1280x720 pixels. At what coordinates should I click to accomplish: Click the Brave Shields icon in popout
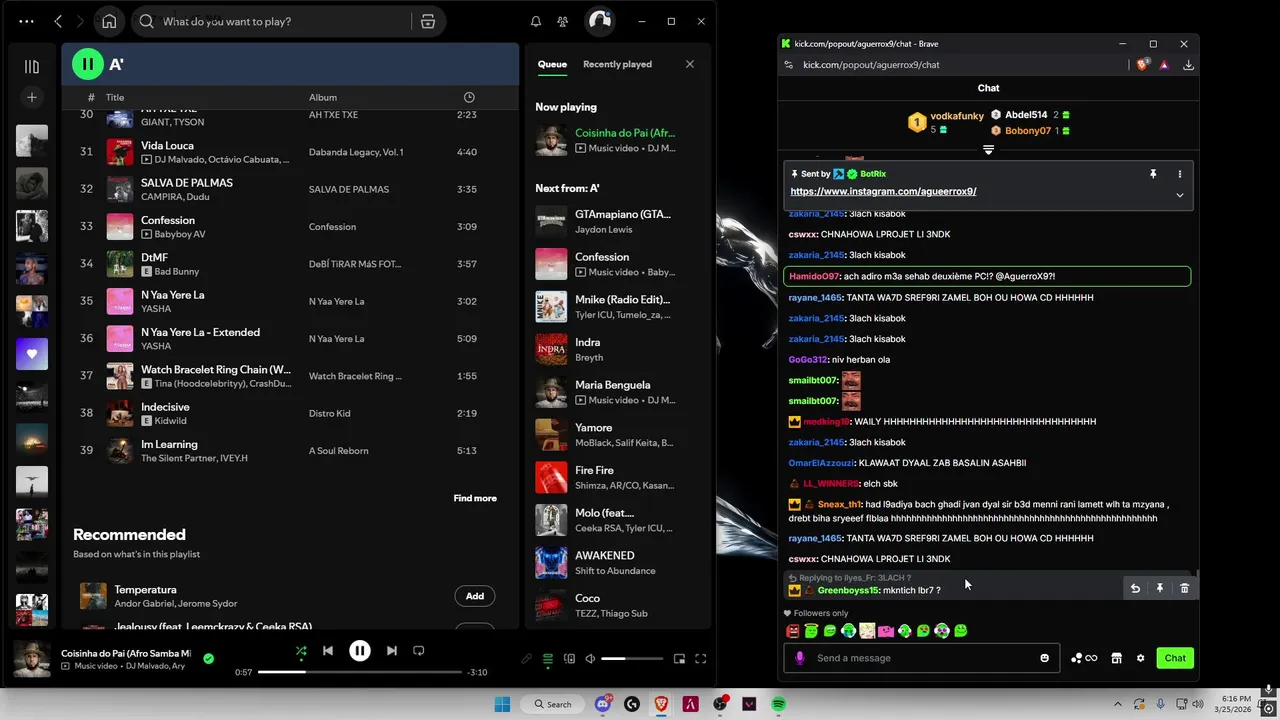click(x=1143, y=65)
